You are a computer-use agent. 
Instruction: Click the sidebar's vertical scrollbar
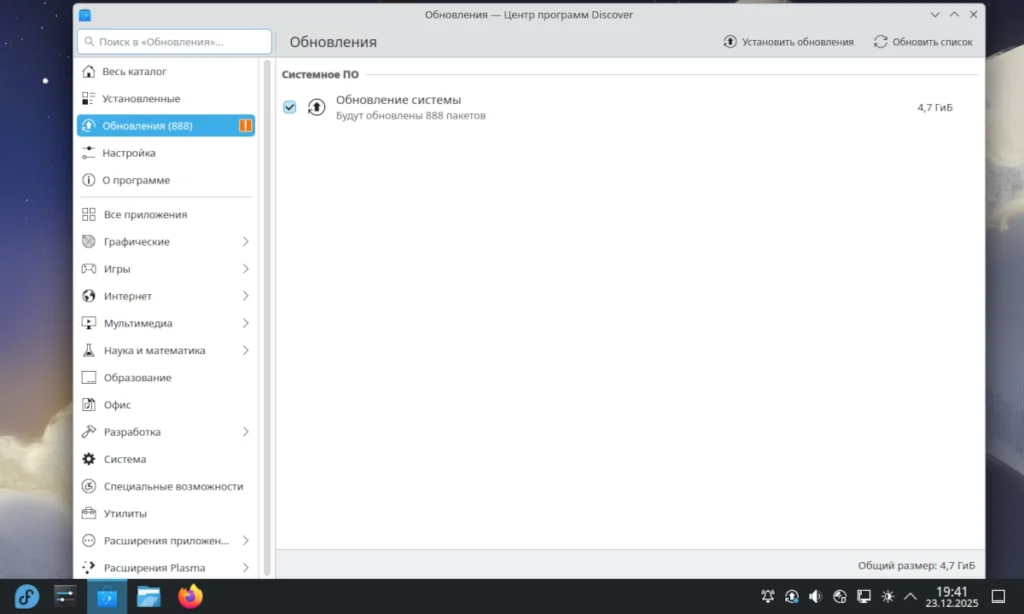pyautogui.click(x=266, y=318)
